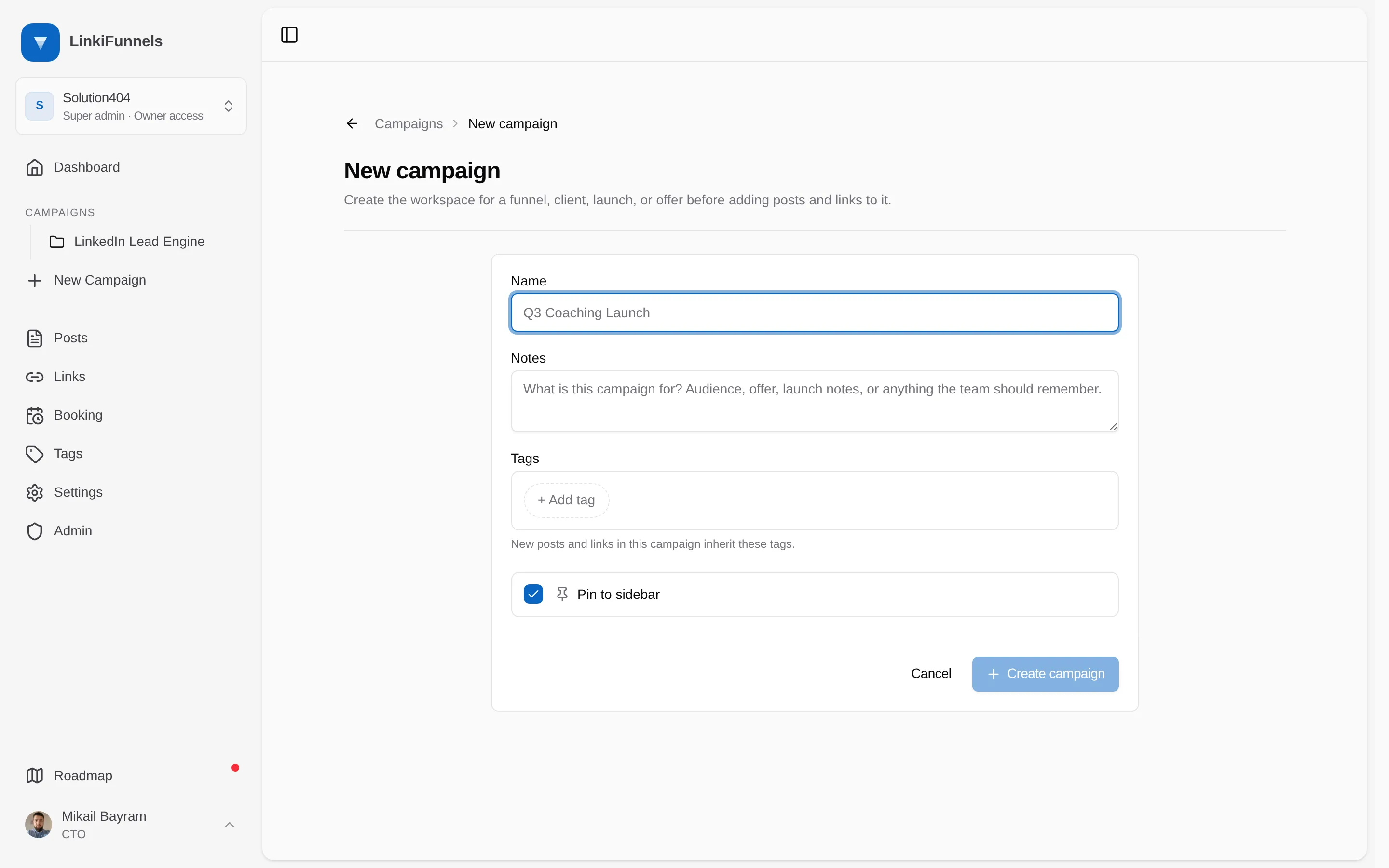Click the Settings gear icon
1389x868 pixels.
[x=34, y=492]
